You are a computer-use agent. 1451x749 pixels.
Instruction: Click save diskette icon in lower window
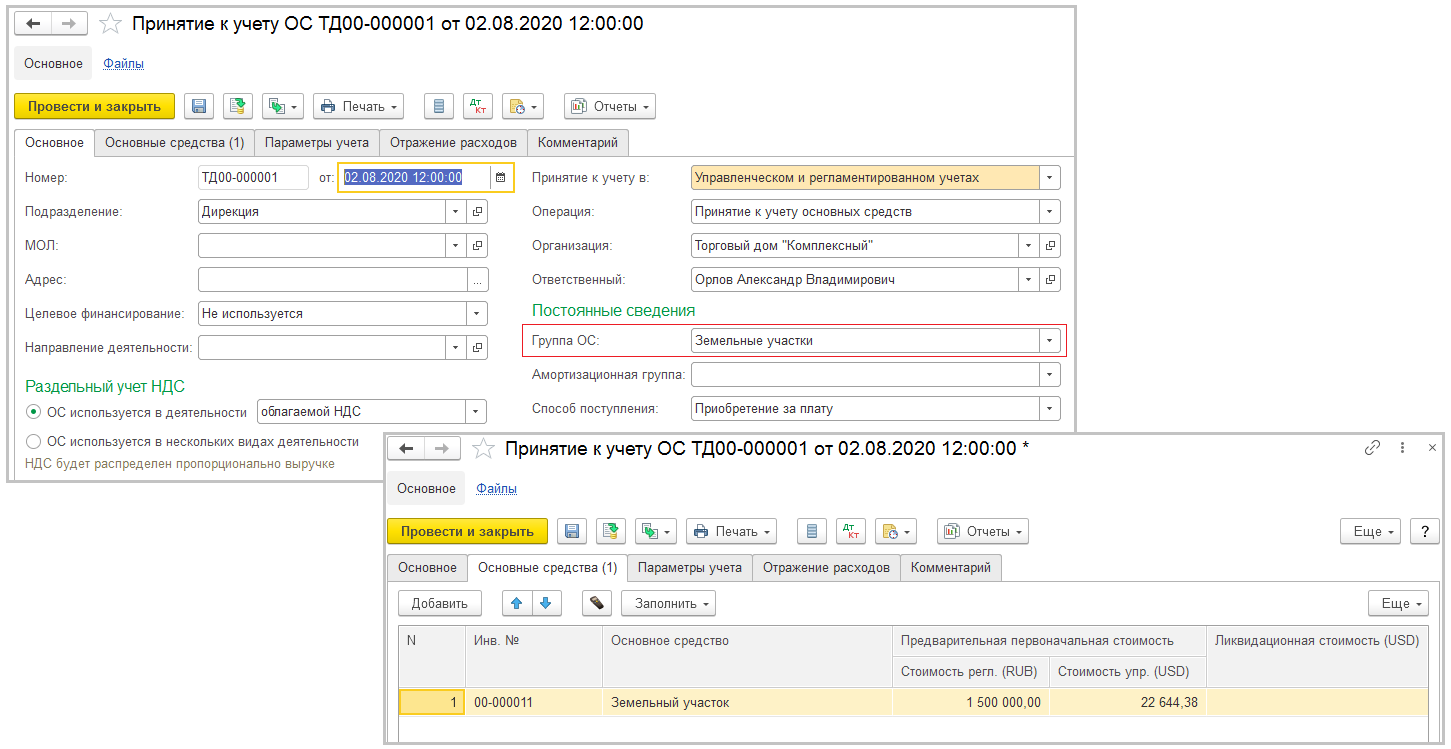pos(571,531)
